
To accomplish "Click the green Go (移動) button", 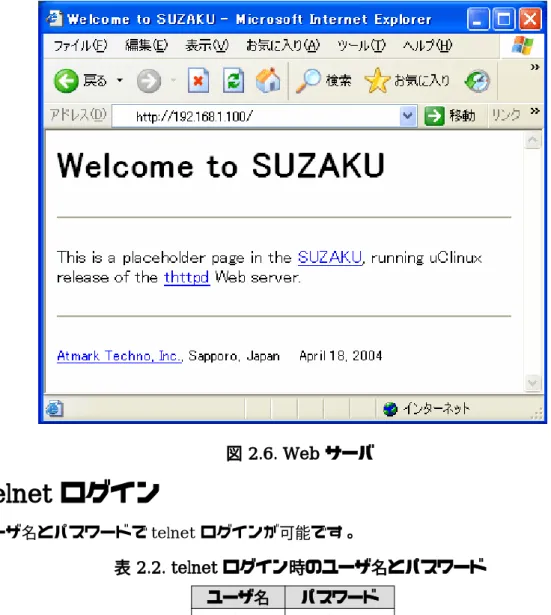I will coord(450,116).
